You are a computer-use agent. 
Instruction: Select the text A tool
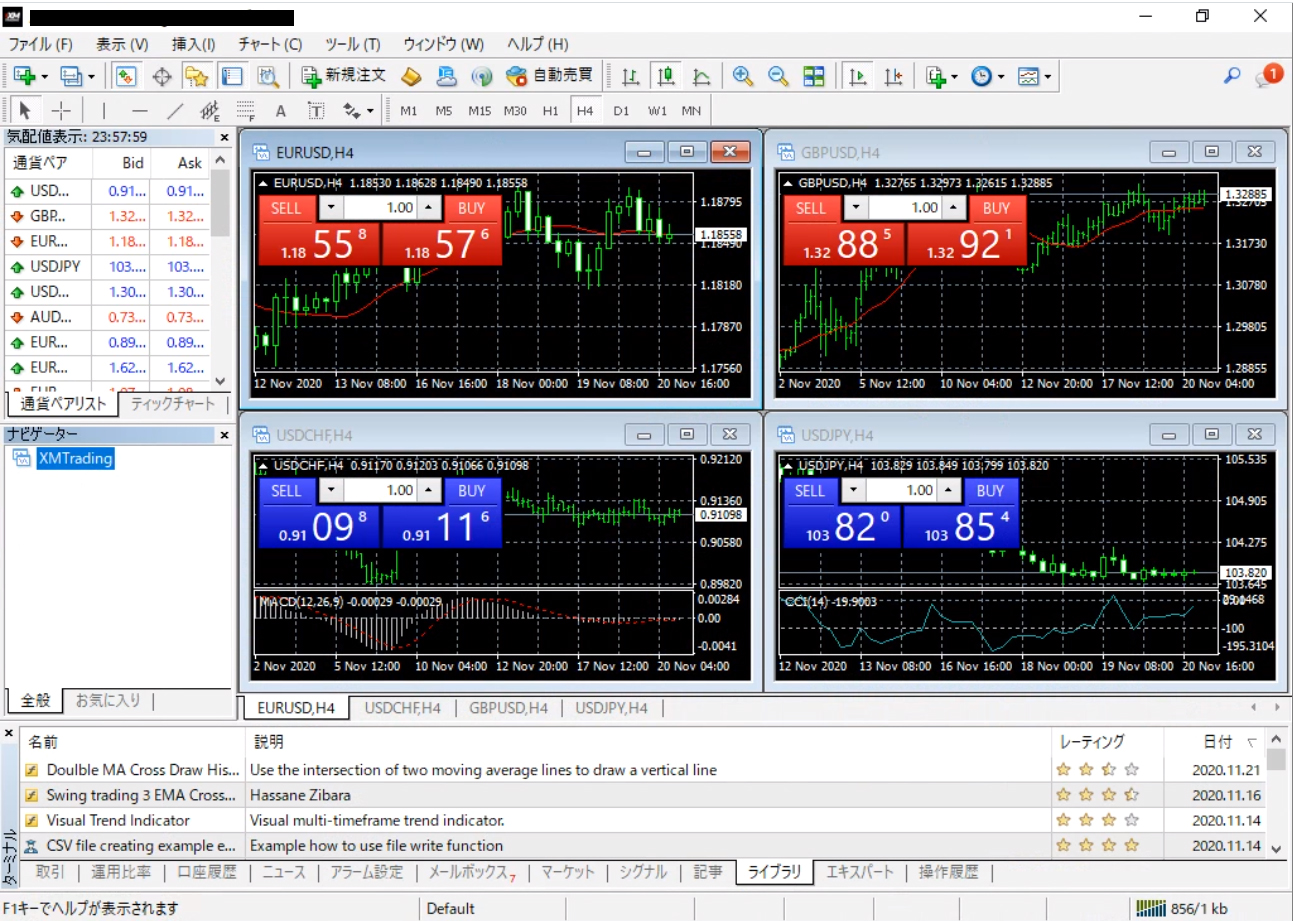pyautogui.click(x=281, y=110)
